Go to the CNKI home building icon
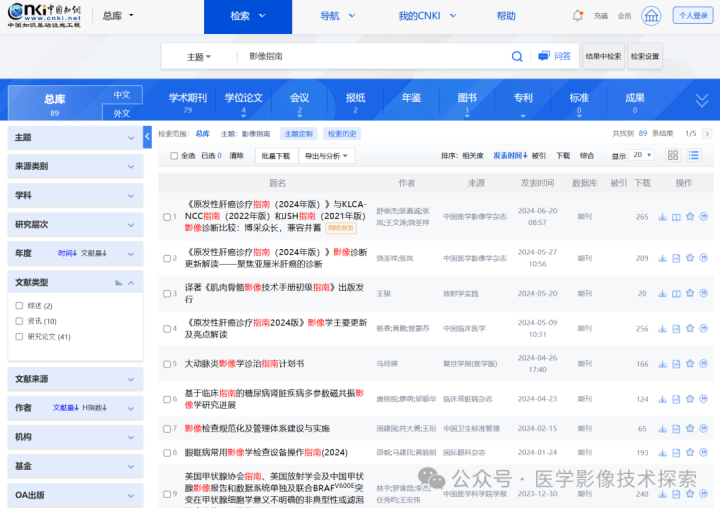The width and height of the screenshot is (720, 508). tap(651, 16)
